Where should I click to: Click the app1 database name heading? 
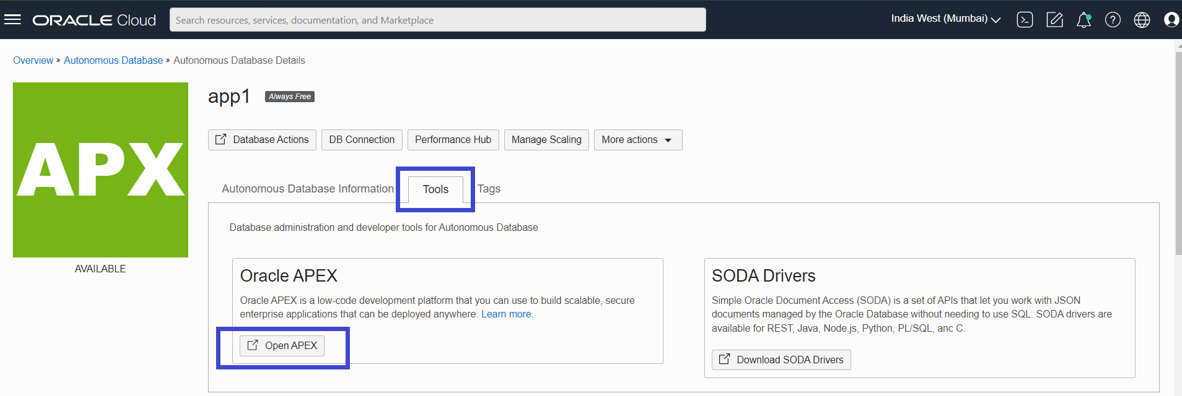click(228, 97)
